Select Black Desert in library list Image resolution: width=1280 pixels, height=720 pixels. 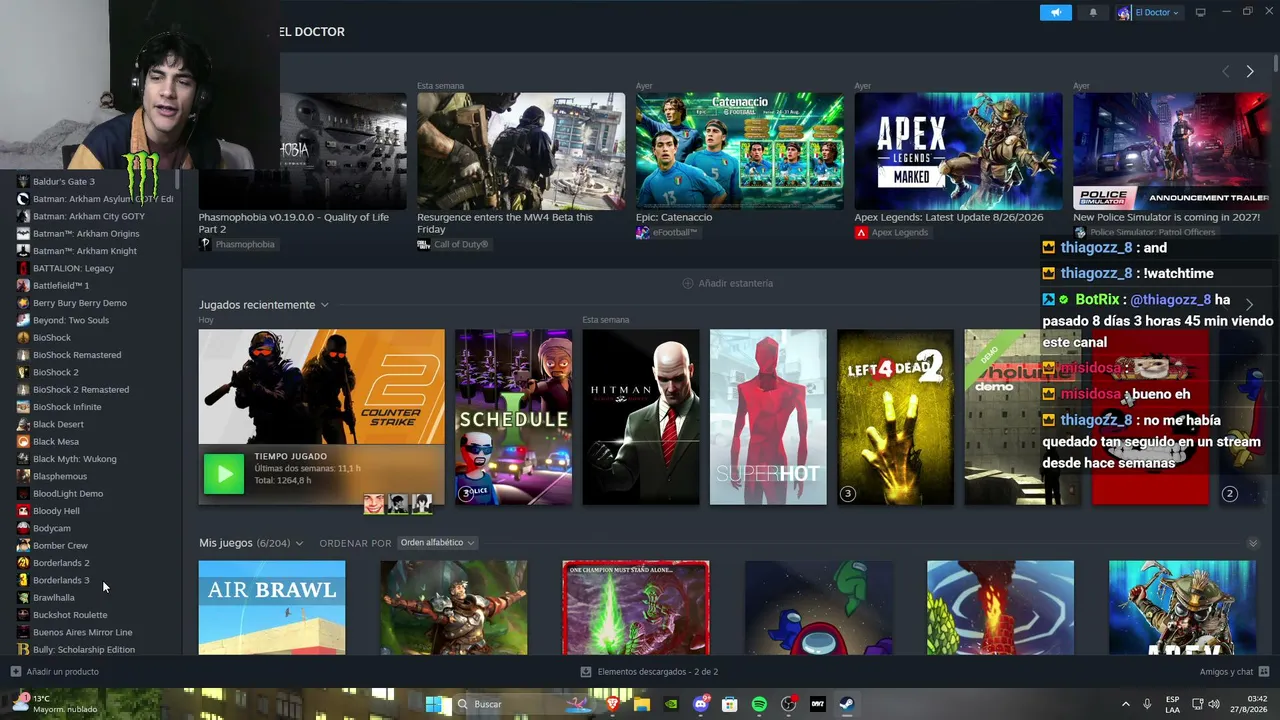pos(58,424)
